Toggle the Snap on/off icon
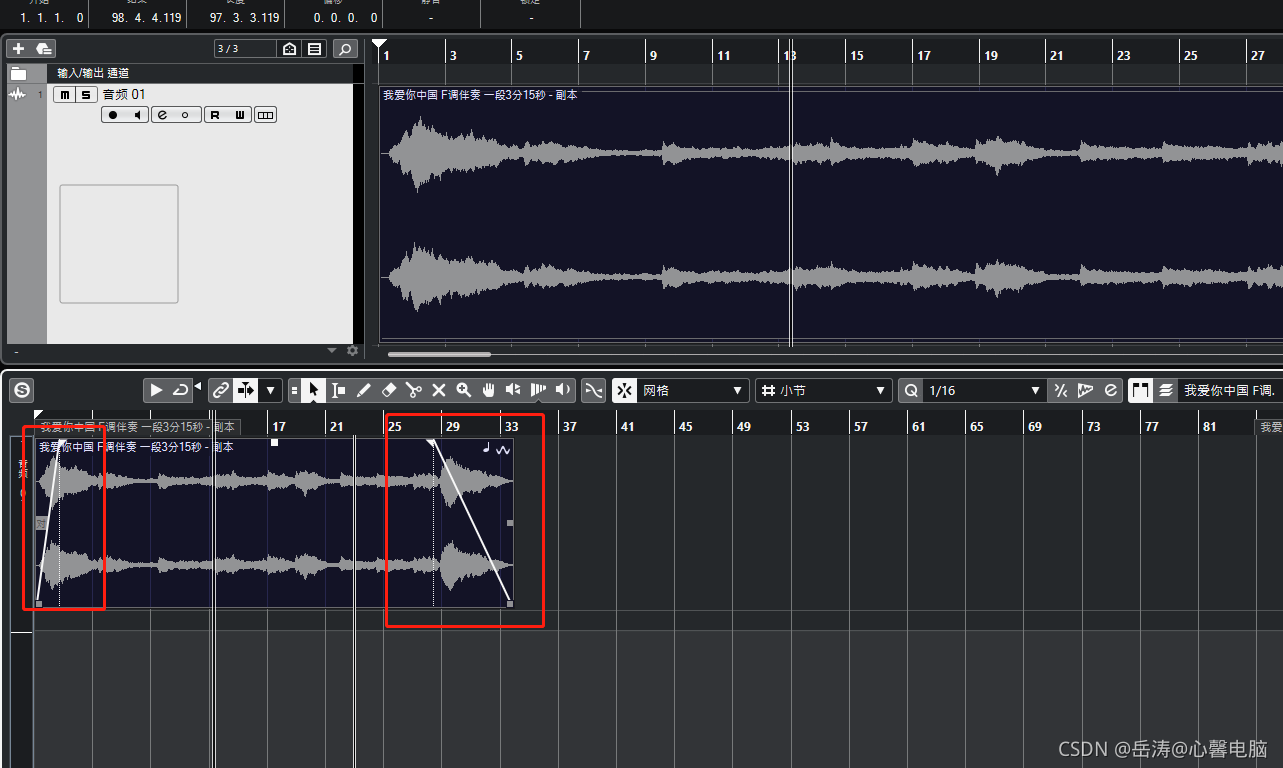The height and width of the screenshot is (768, 1283). [x=625, y=390]
